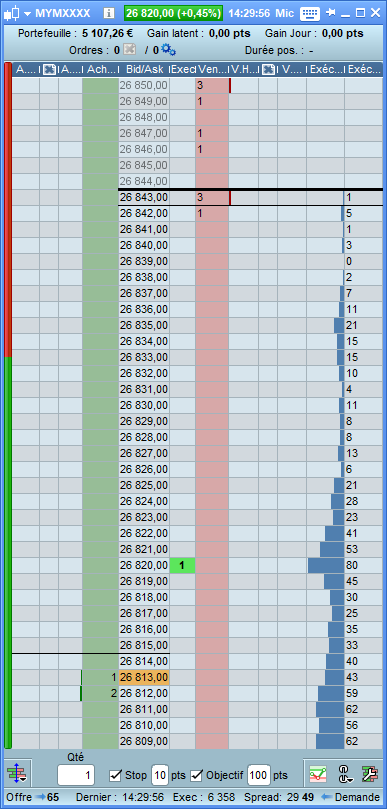
Task: Click the Ven... column header
Action: click(212, 70)
